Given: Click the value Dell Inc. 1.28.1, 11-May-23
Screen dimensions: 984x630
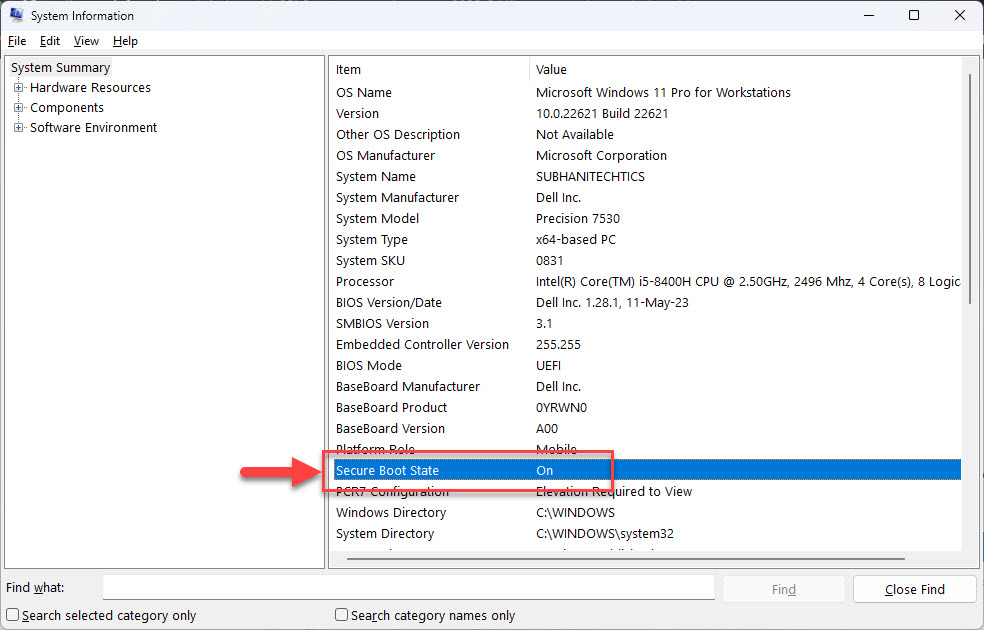Looking at the screenshot, I should coord(612,302).
